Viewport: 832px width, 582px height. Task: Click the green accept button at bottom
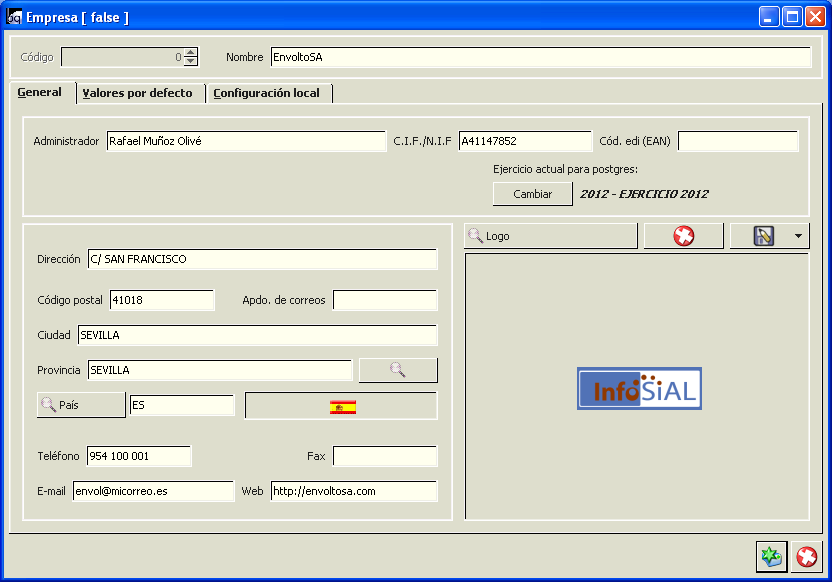pyautogui.click(x=772, y=557)
